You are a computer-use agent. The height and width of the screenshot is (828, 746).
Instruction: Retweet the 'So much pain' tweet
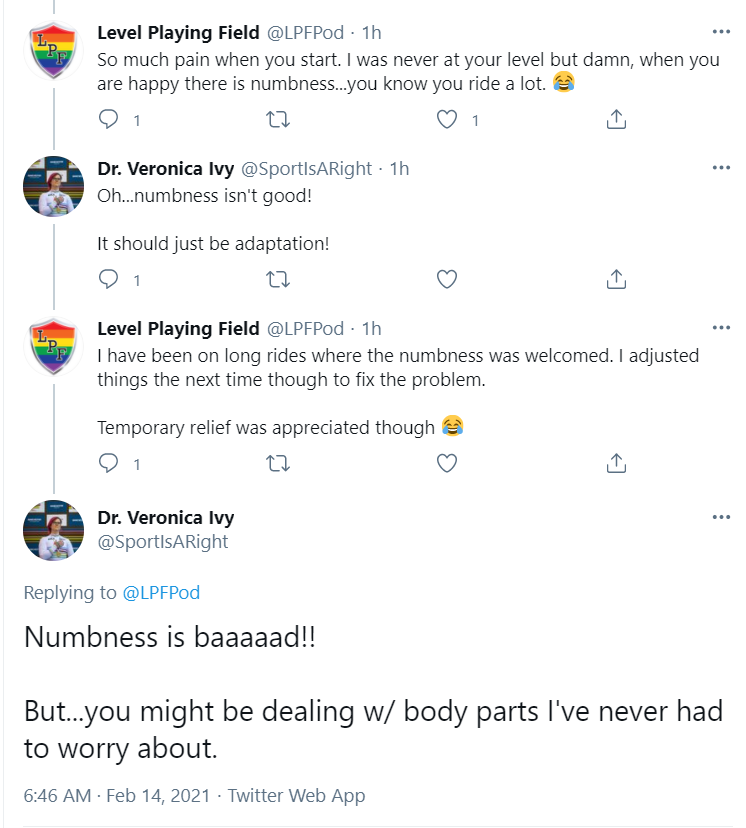[x=278, y=119]
